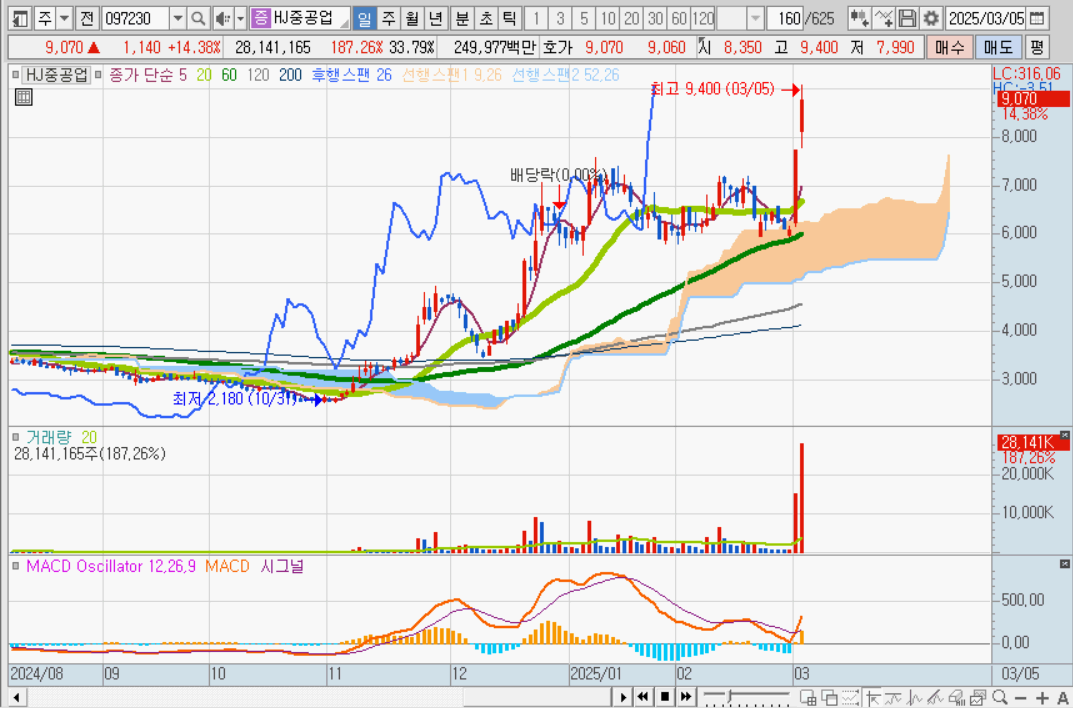Open chart settings gear icon
Image resolution: width=1073 pixels, height=708 pixels.
click(x=931, y=18)
